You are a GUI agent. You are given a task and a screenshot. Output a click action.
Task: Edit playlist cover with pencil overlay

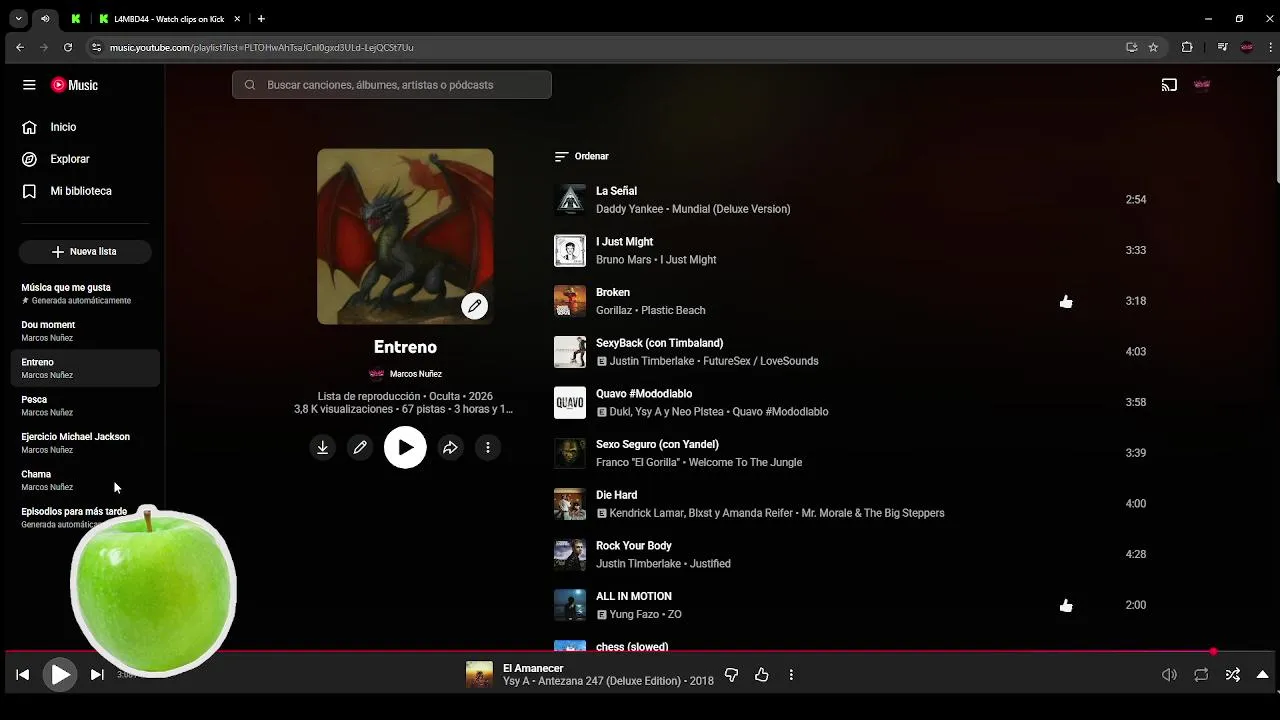pos(474,306)
